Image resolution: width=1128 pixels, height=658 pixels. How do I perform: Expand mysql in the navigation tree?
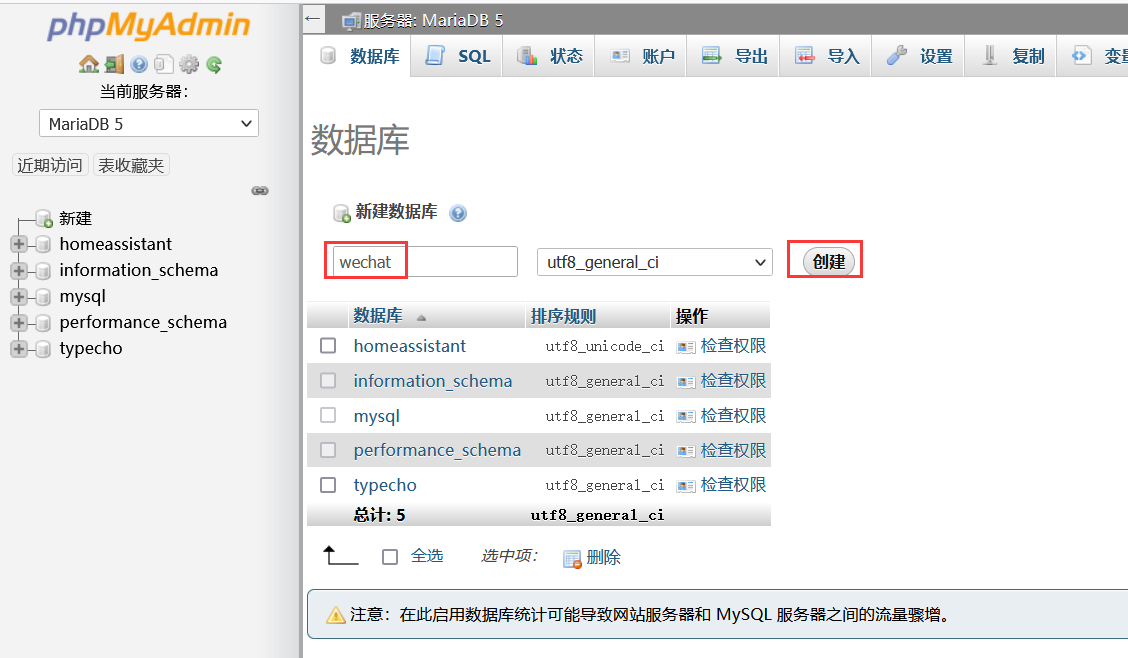point(19,296)
